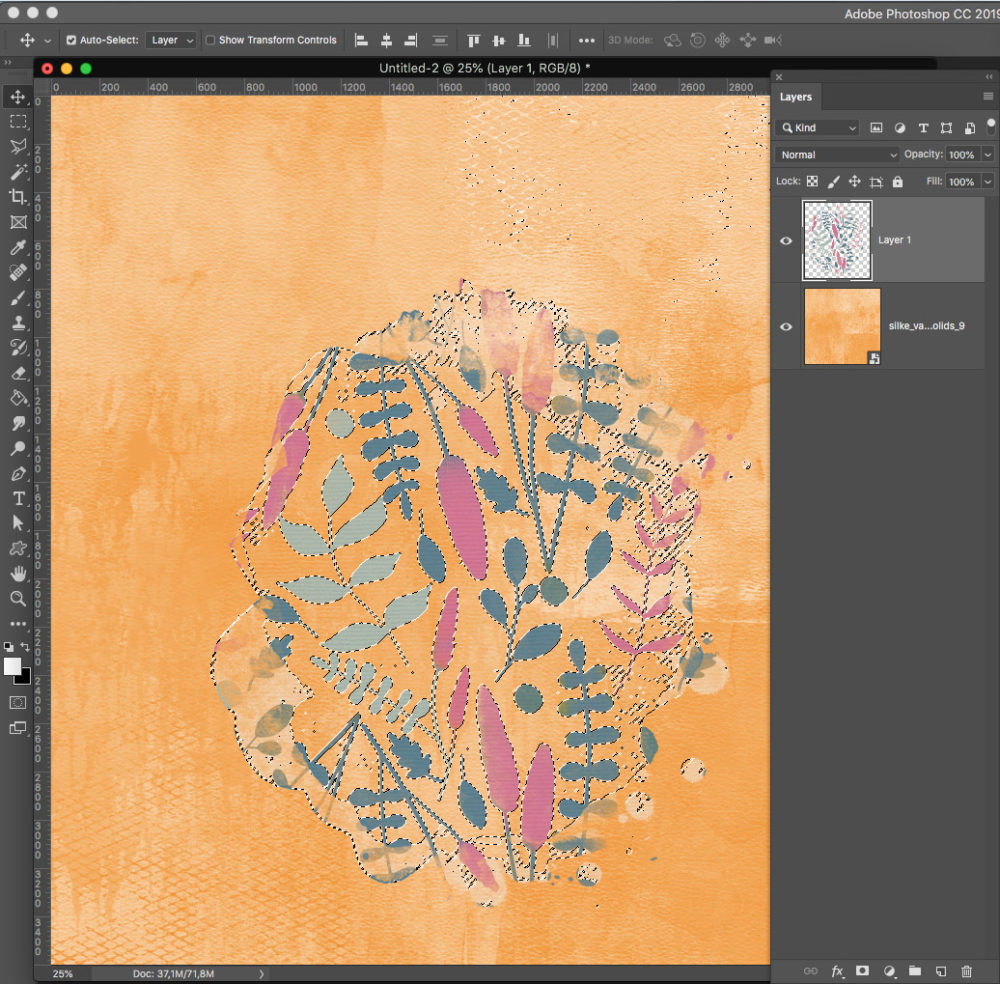Hide the silke_va...olids_9 layer
Screen dimensions: 1000x984
tap(786, 327)
